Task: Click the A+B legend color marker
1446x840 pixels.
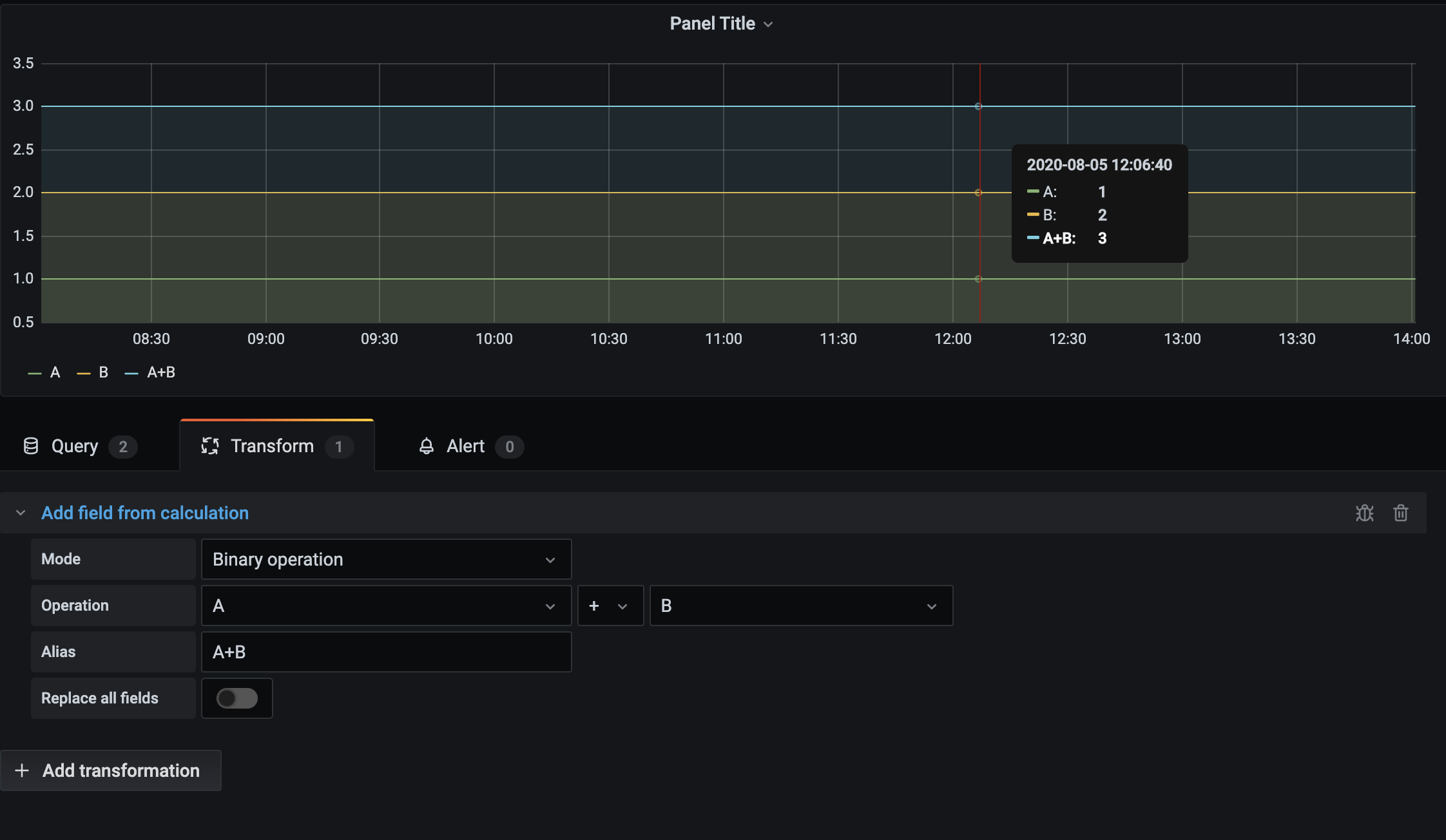Action: pos(133,372)
